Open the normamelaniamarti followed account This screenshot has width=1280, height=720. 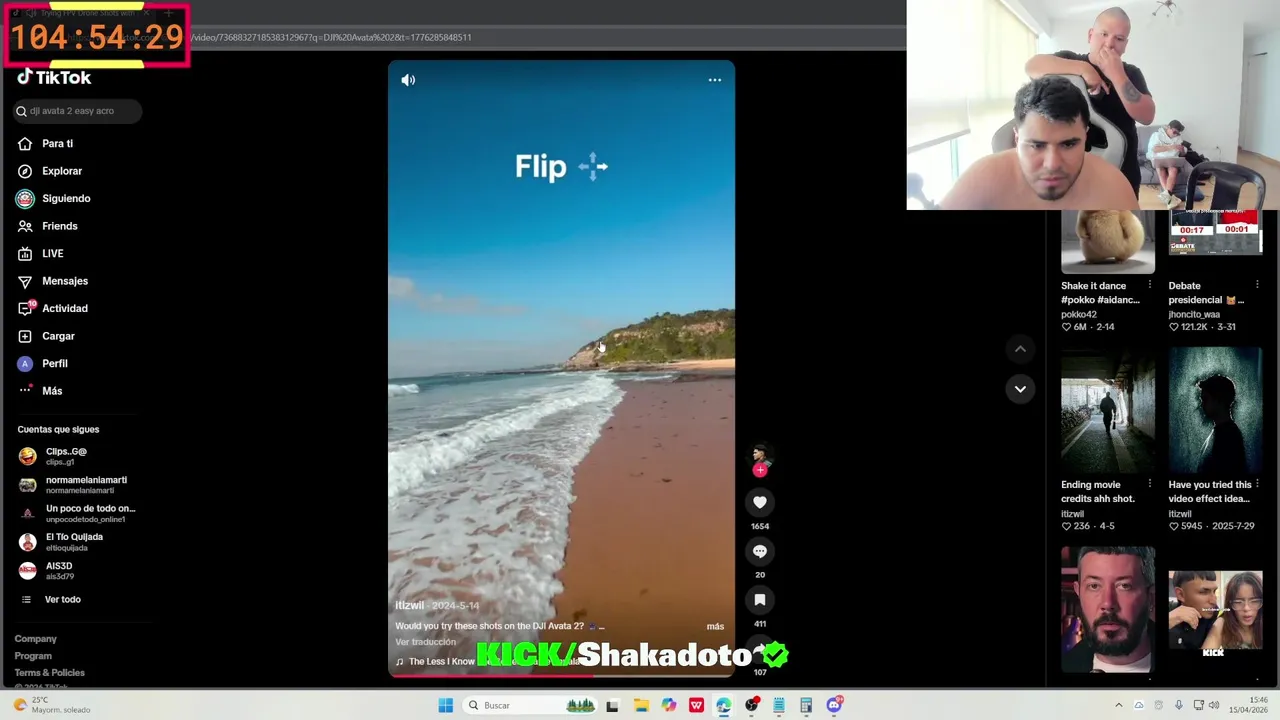coord(73,485)
